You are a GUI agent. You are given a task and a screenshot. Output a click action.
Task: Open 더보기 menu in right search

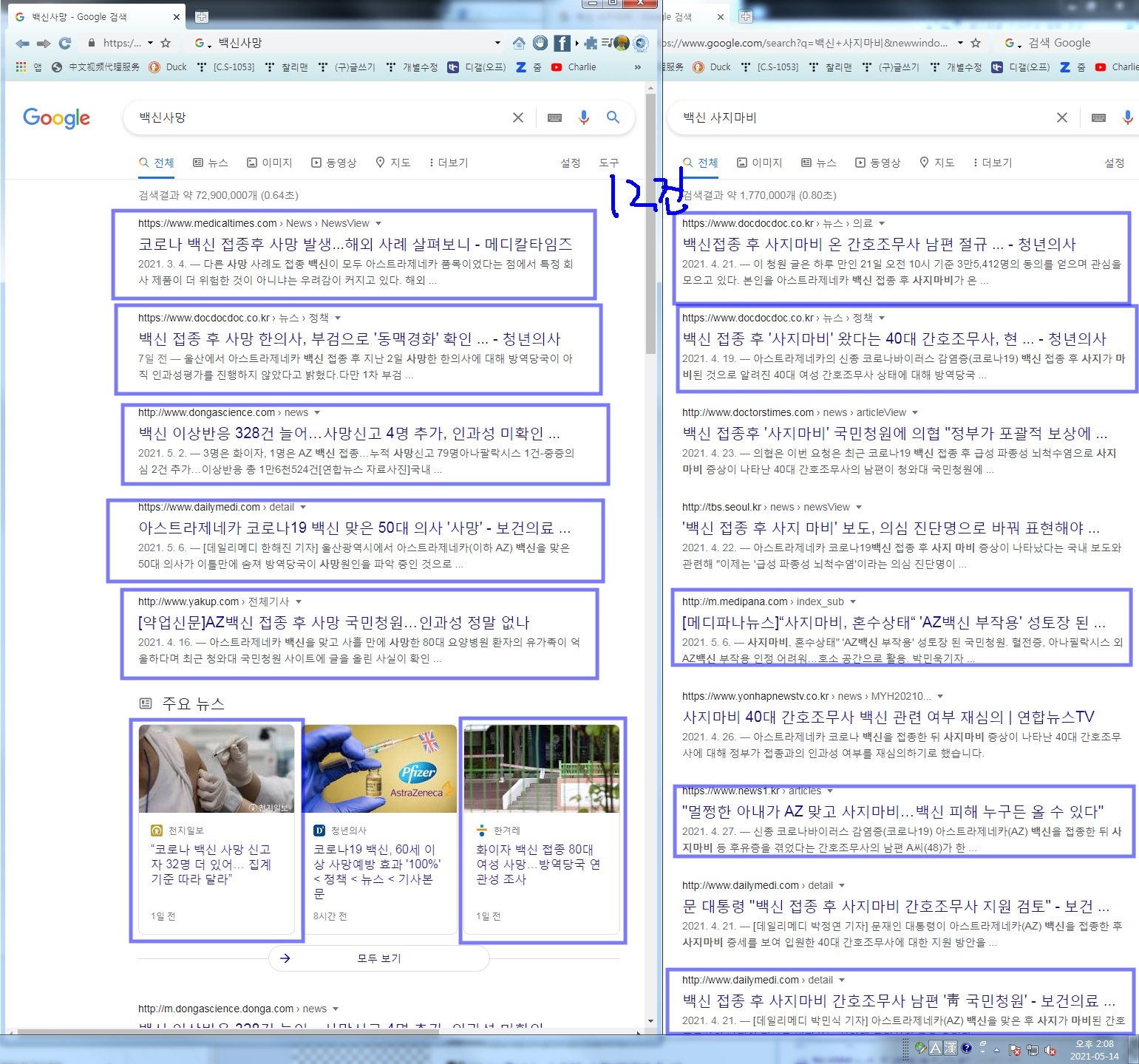pyautogui.click(x=993, y=163)
